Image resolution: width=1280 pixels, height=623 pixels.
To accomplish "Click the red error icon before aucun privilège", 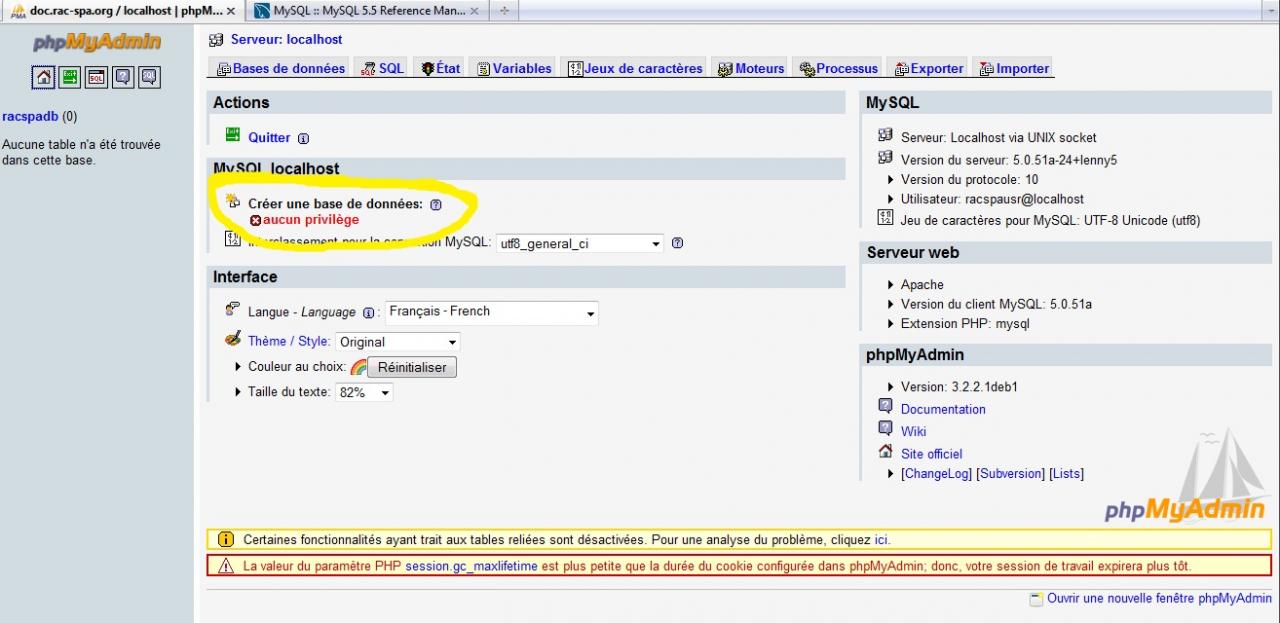I will 255,220.
